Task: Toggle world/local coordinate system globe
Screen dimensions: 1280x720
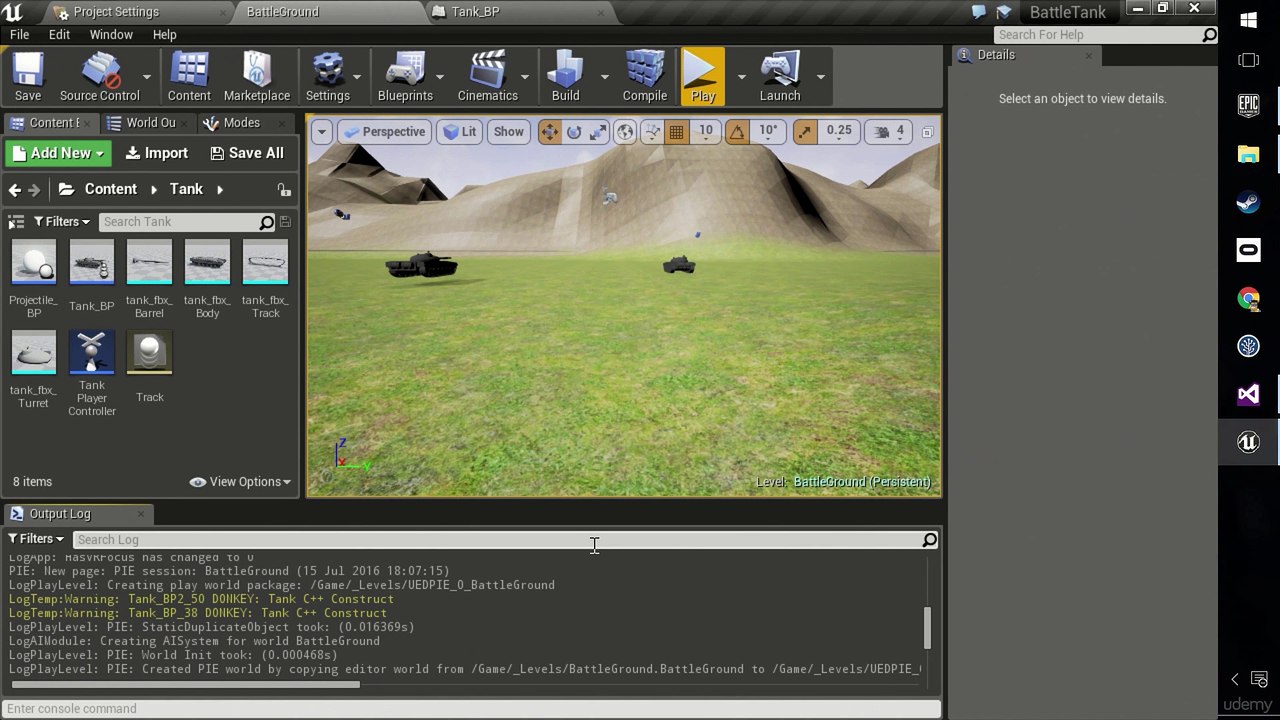Action: point(625,132)
